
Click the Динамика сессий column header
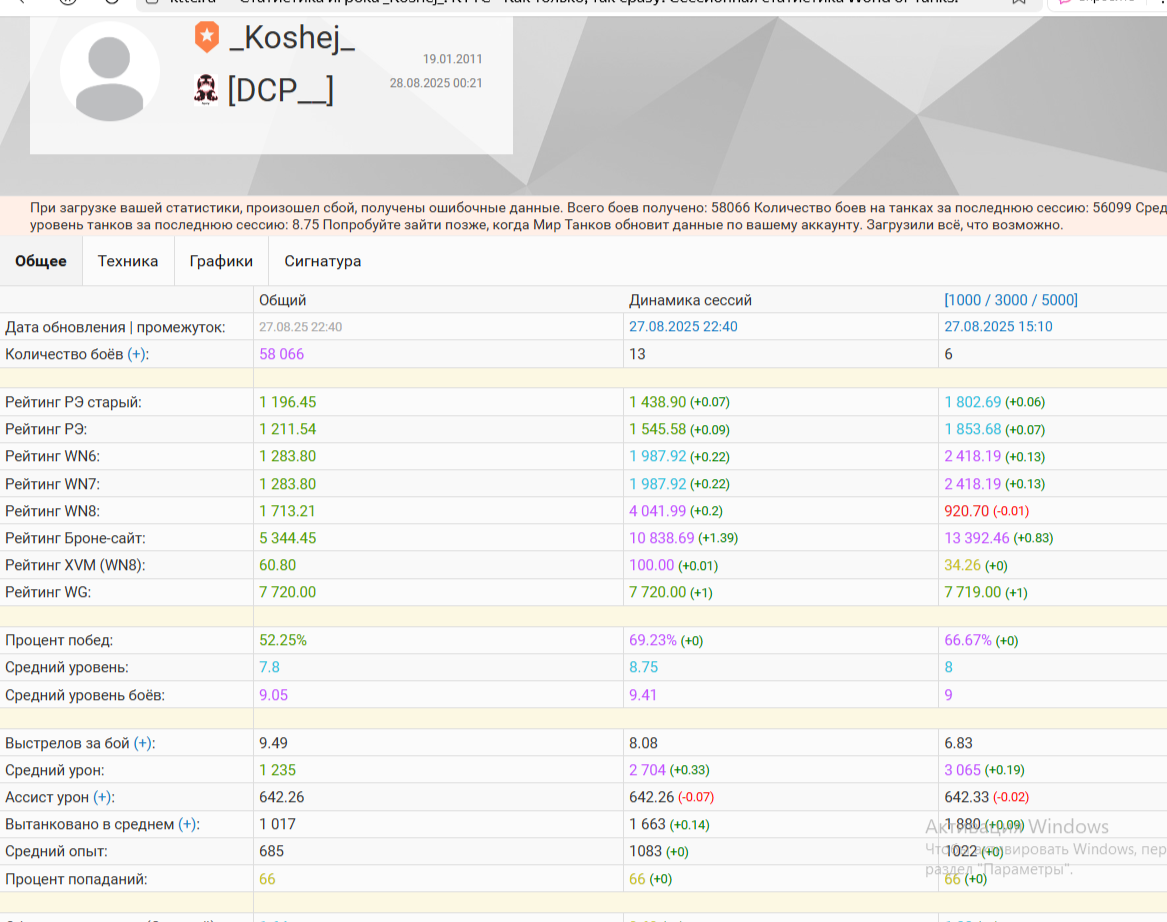click(x=690, y=300)
